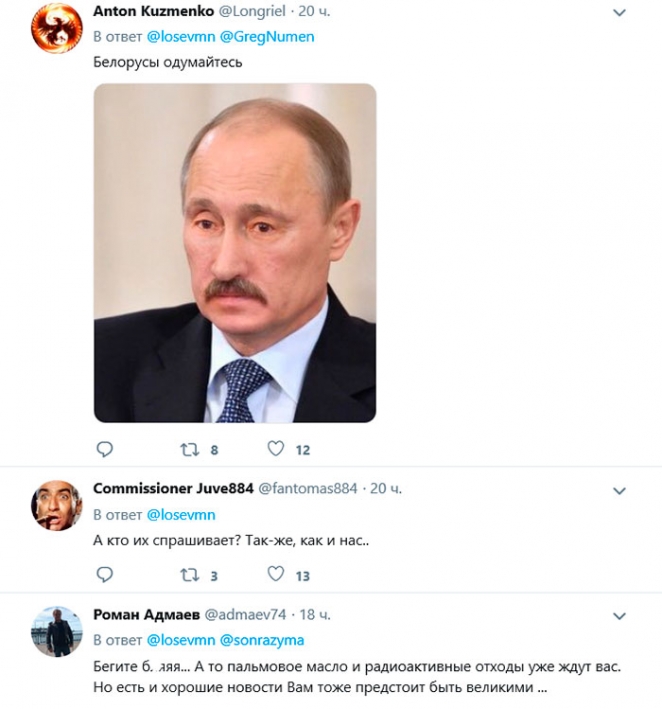
Task: Open Commissioner Juve884's profile avatar
Action: click(x=56, y=504)
